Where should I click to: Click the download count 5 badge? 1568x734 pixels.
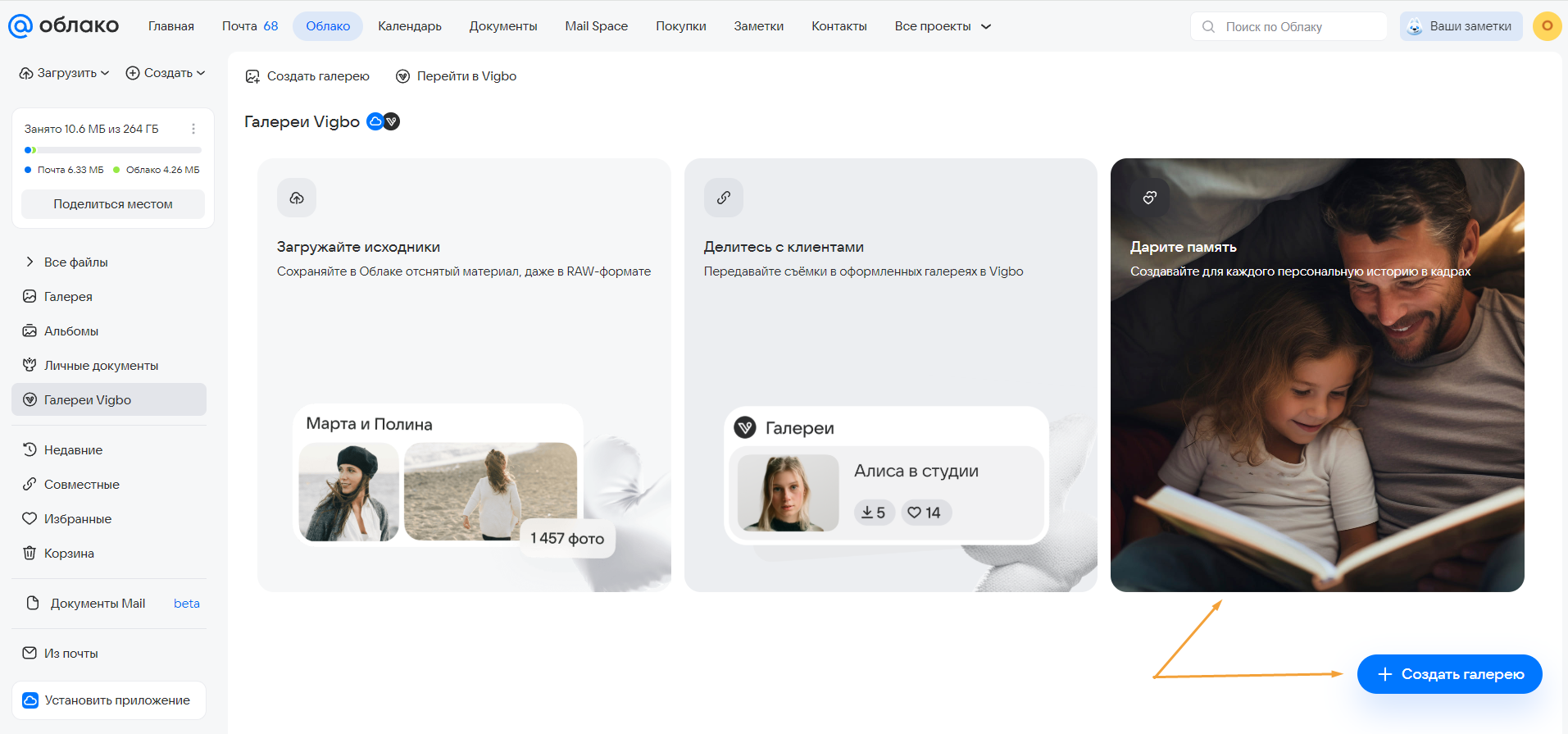874,513
